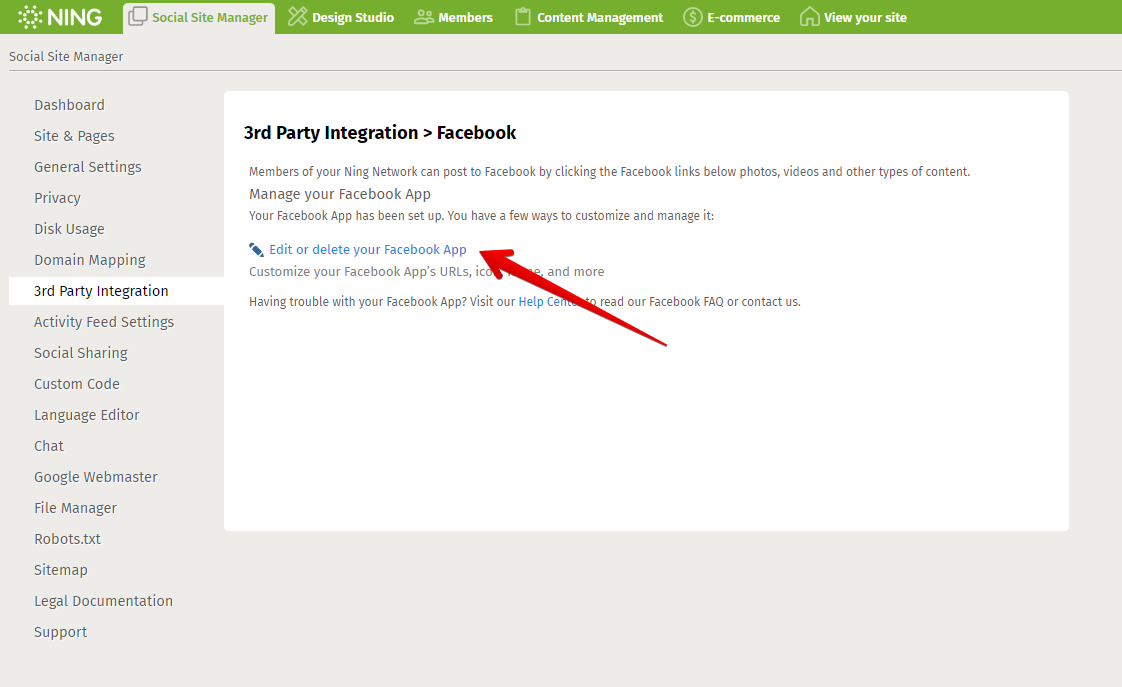This screenshot has width=1122, height=687.
Task: Click the Content Management clipboard icon
Action: 523,16
